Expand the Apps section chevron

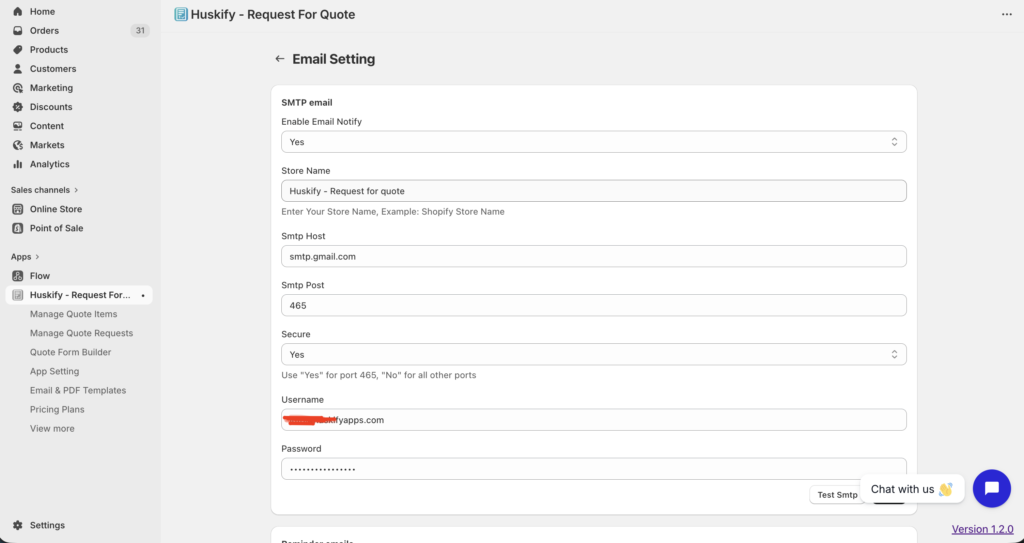coord(37,257)
